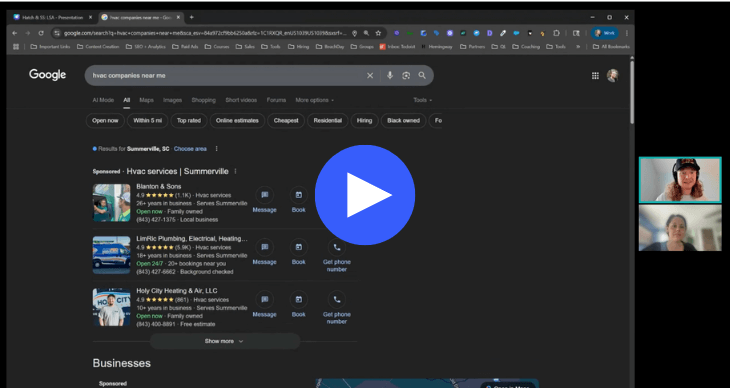The height and width of the screenshot is (390, 730).
Task: Open the Holy City Heating & Air title
Action: [177, 291]
